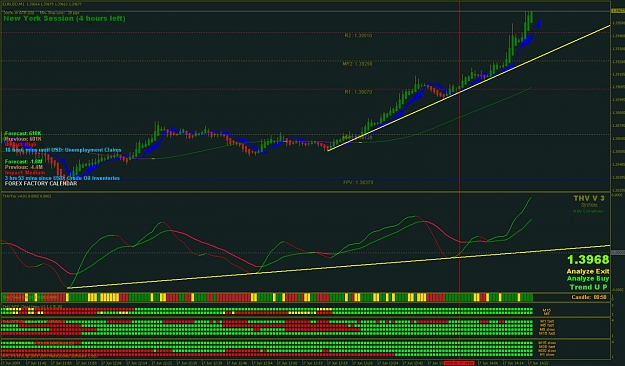625x366 pixels.
Task: Click the 'Impact: High' label
Action: tap(20, 144)
